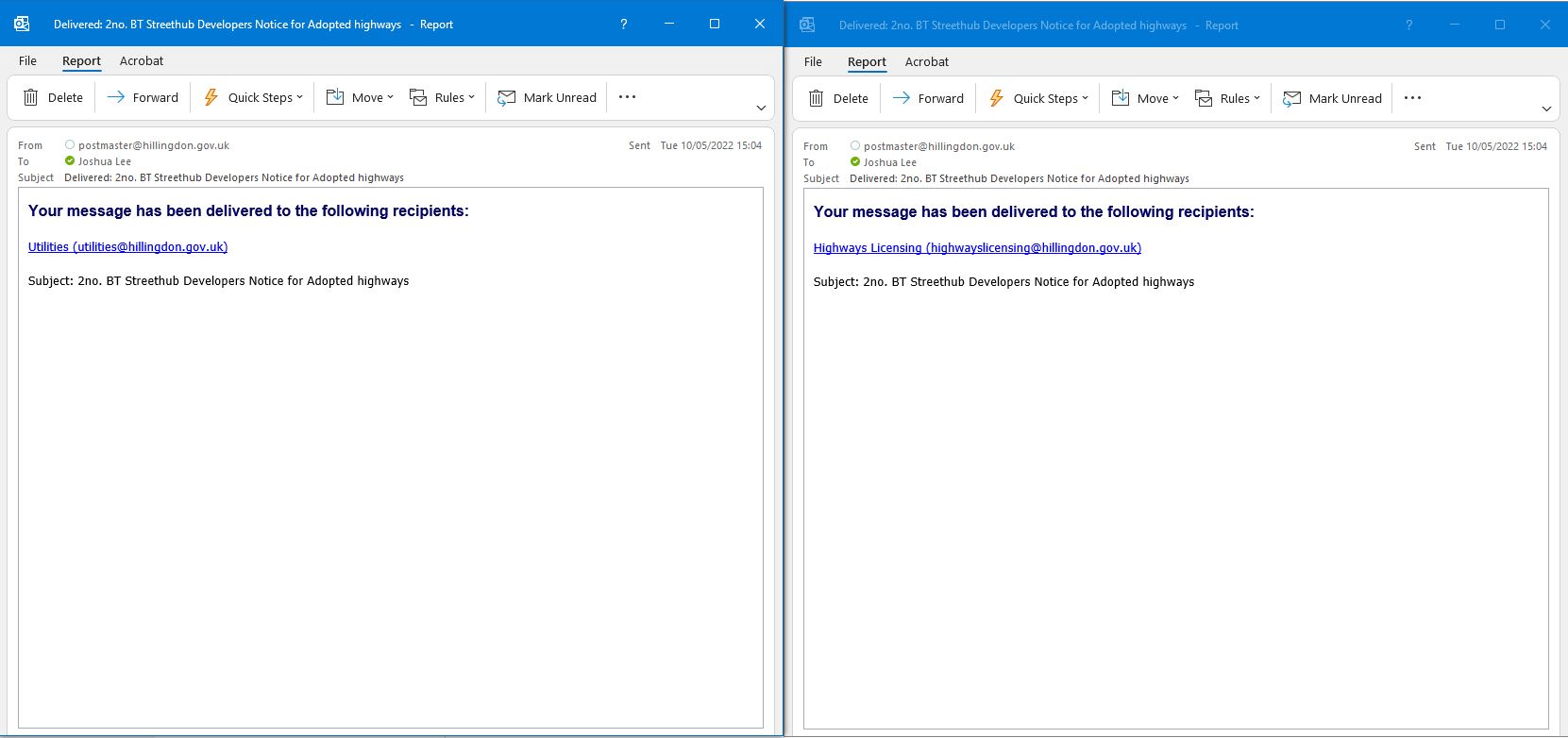
Task: Click Forward arrow in left report window
Action: point(116,97)
